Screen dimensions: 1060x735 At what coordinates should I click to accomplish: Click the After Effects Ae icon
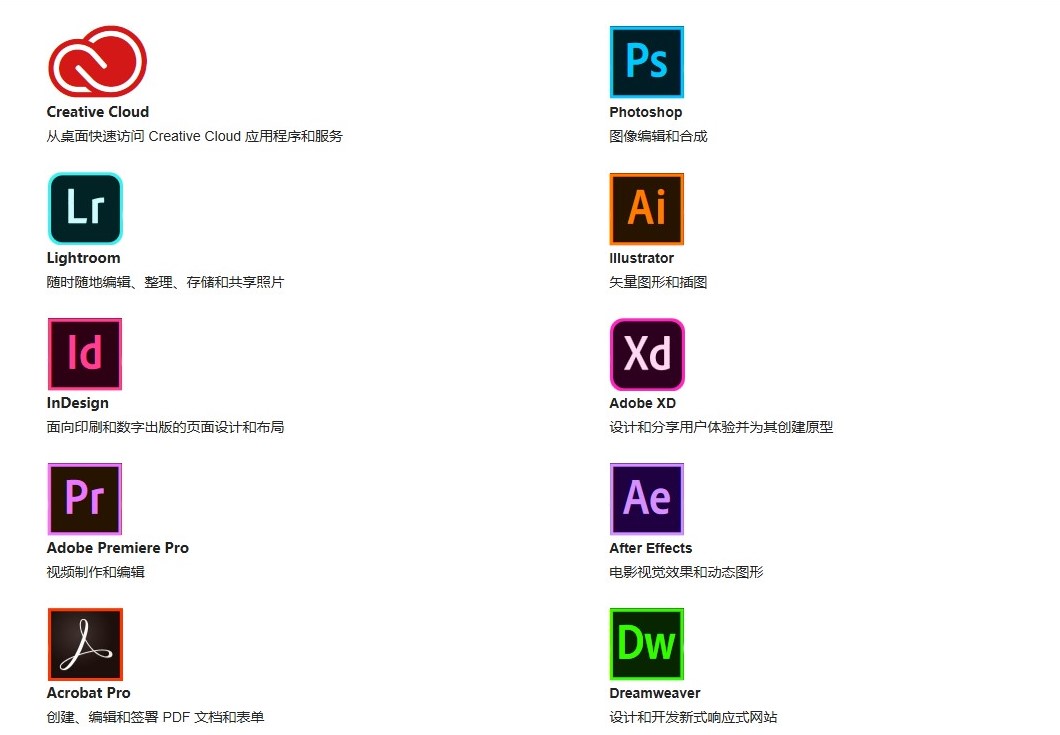(647, 499)
